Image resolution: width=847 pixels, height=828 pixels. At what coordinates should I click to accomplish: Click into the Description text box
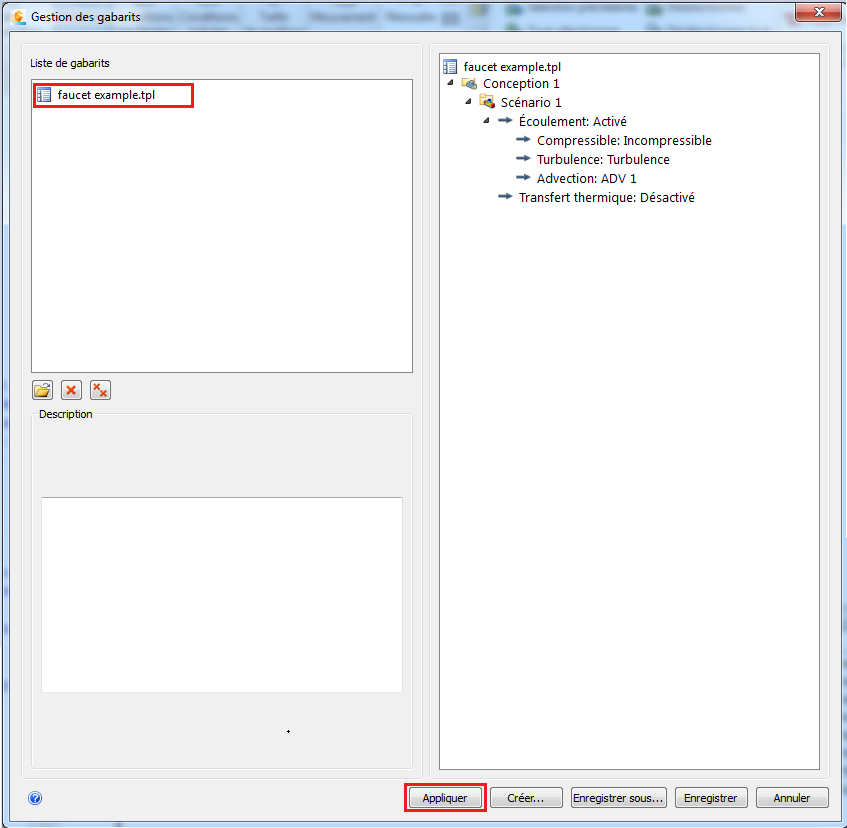point(222,595)
